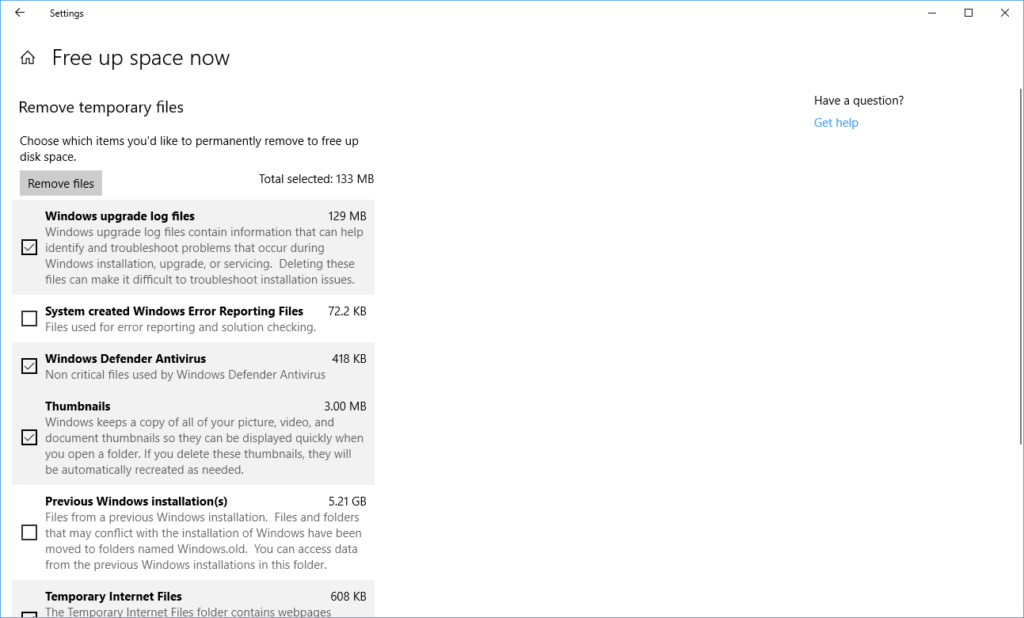This screenshot has height=618, width=1024.
Task: Maximize the Settings window
Action: point(967,13)
